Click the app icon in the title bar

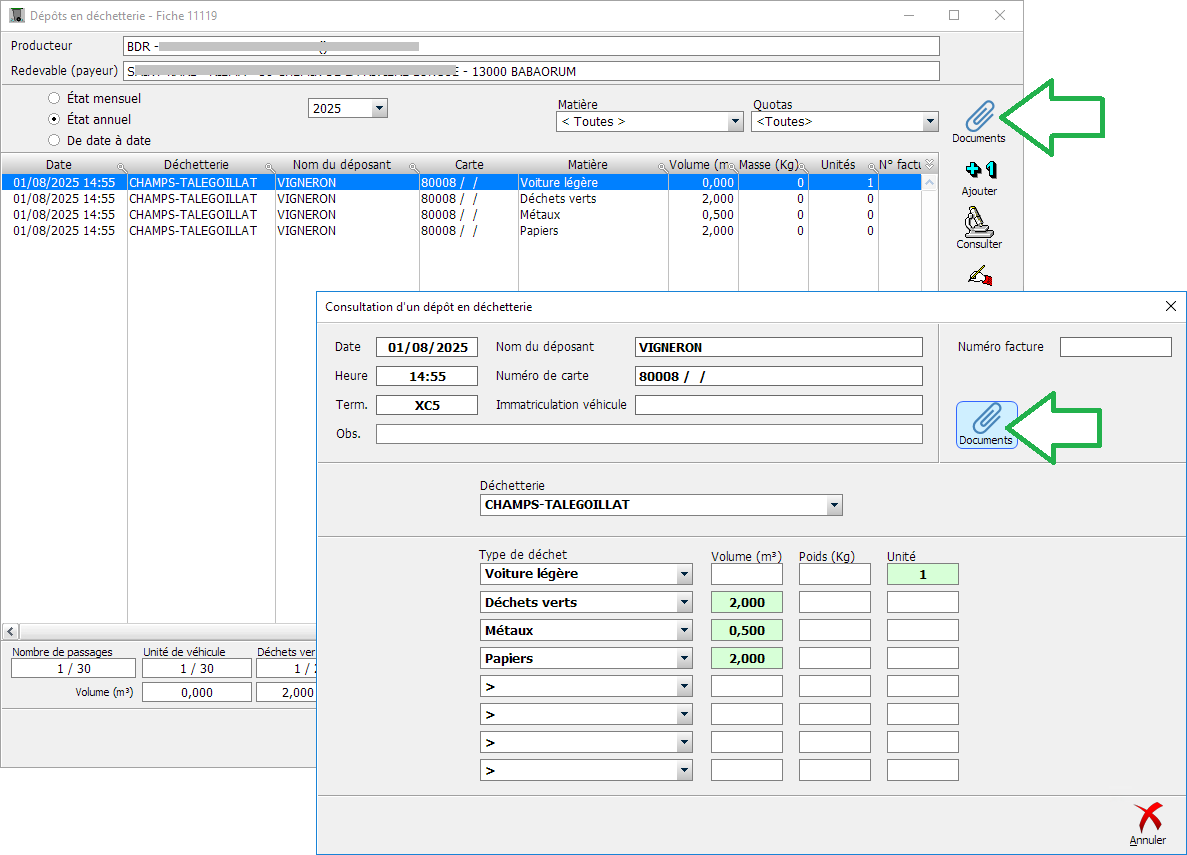click(x=17, y=16)
